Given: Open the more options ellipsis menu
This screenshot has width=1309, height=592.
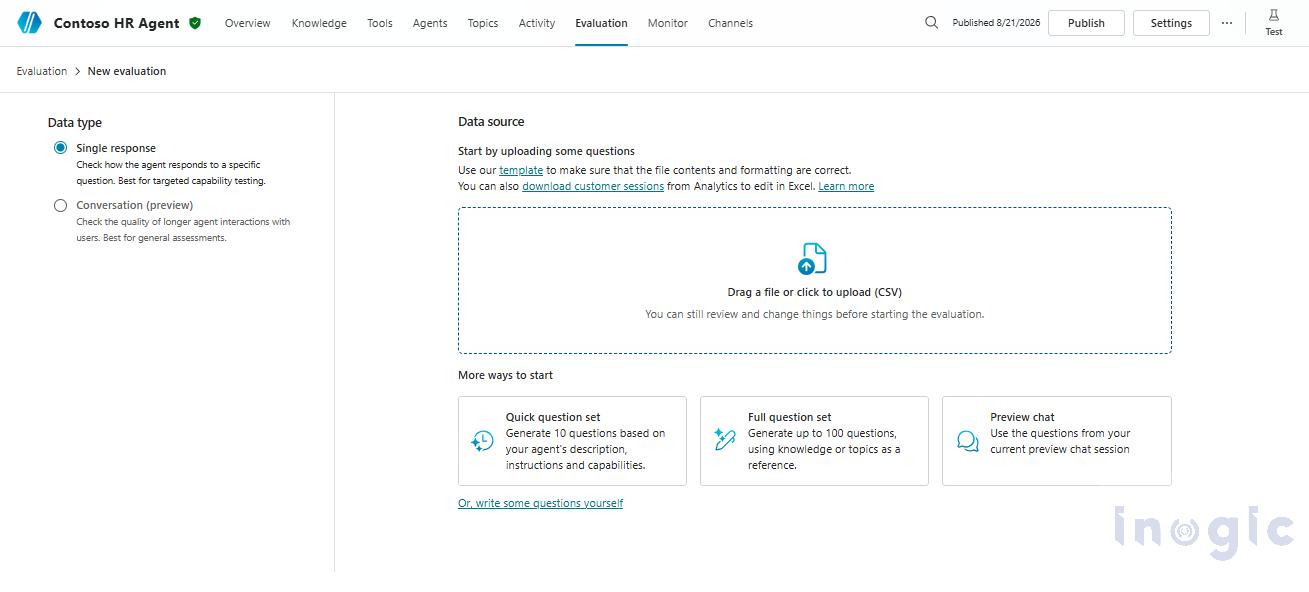Looking at the screenshot, I should 1227,23.
